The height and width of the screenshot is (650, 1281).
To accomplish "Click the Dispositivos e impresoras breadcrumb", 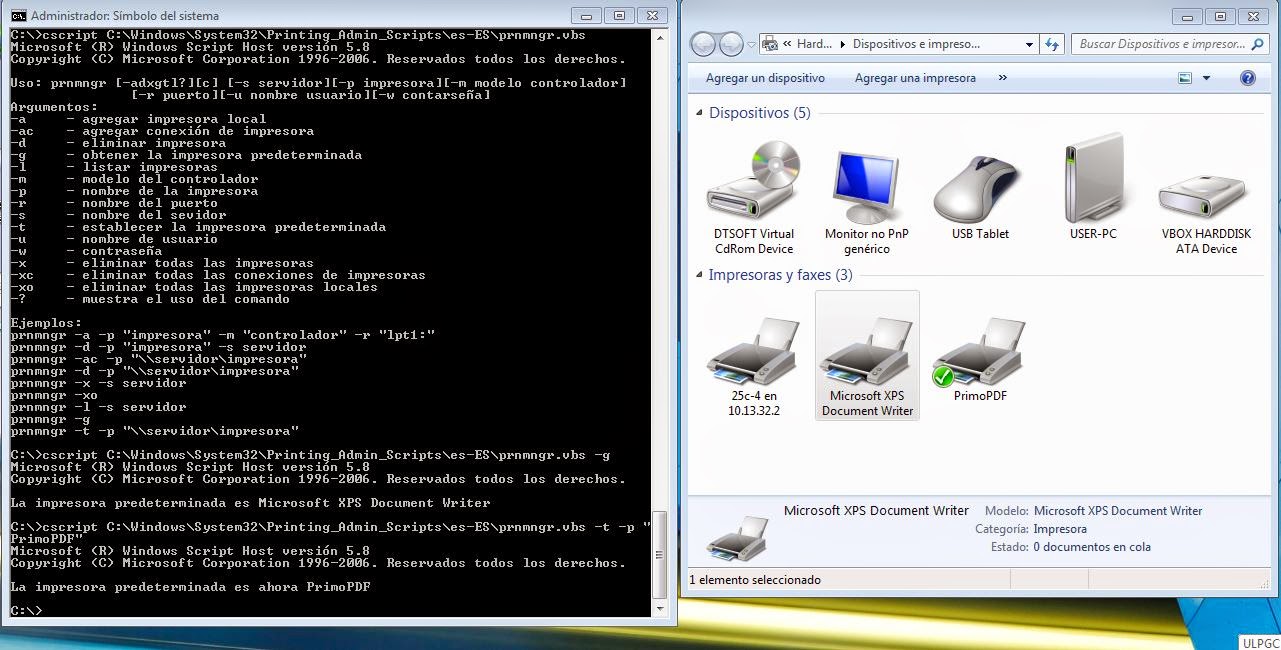I will (x=916, y=44).
